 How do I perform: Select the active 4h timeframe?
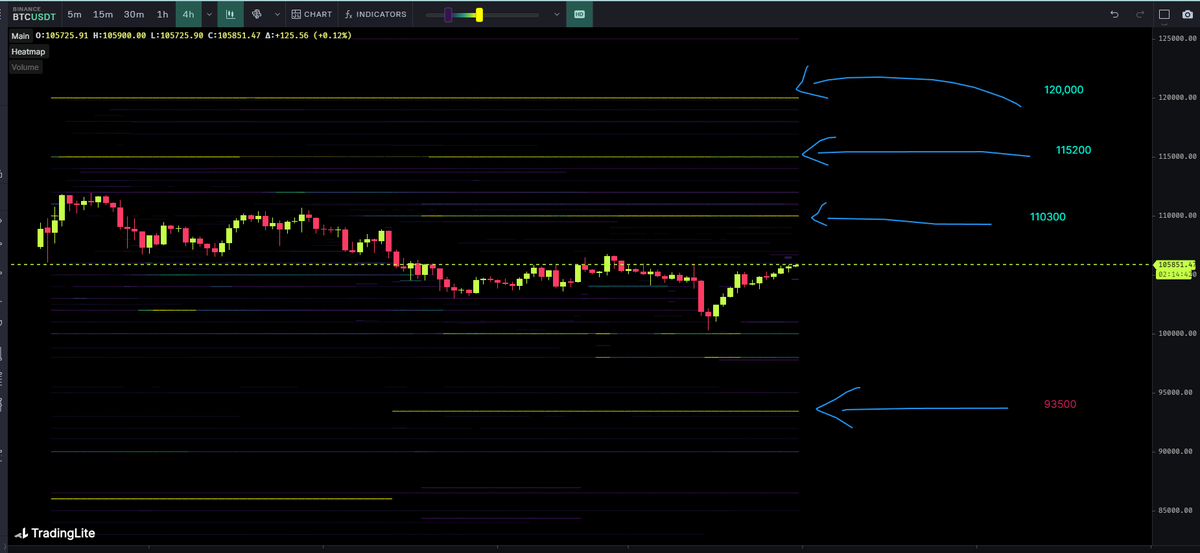(188, 14)
